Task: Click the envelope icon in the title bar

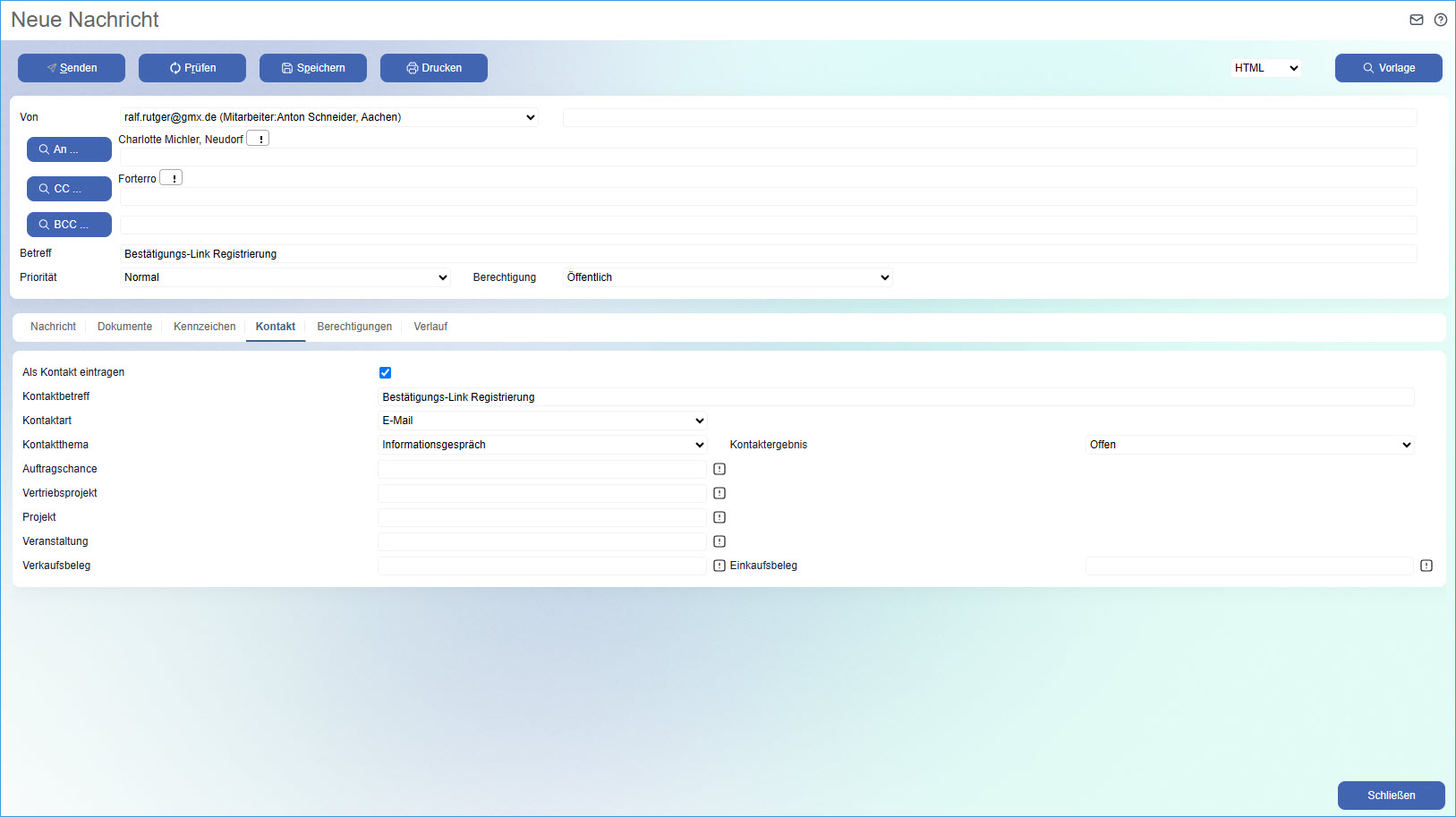Action: (x=1417, y=20)
